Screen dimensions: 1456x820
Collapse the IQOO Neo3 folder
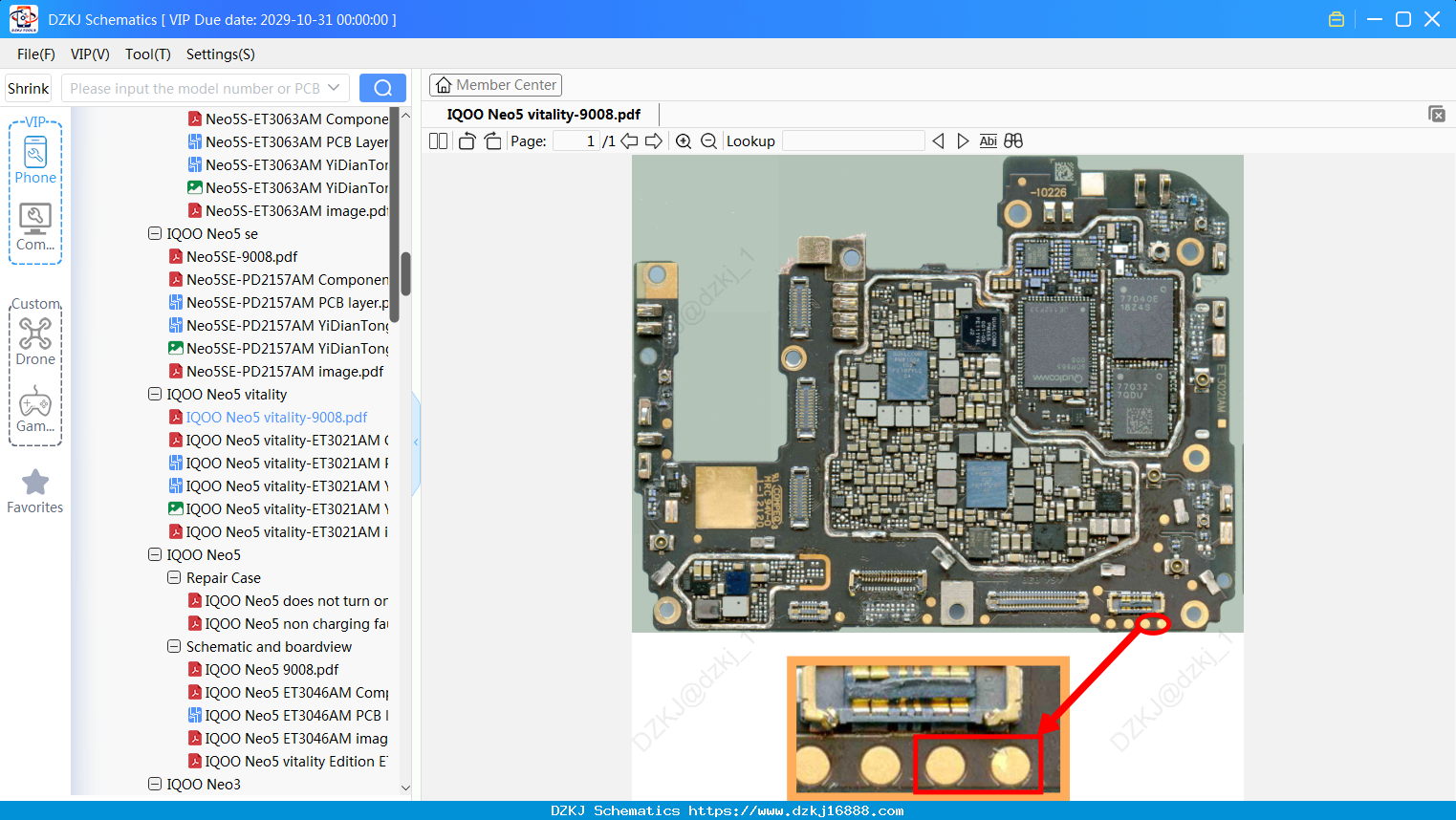tap(155, 784)
